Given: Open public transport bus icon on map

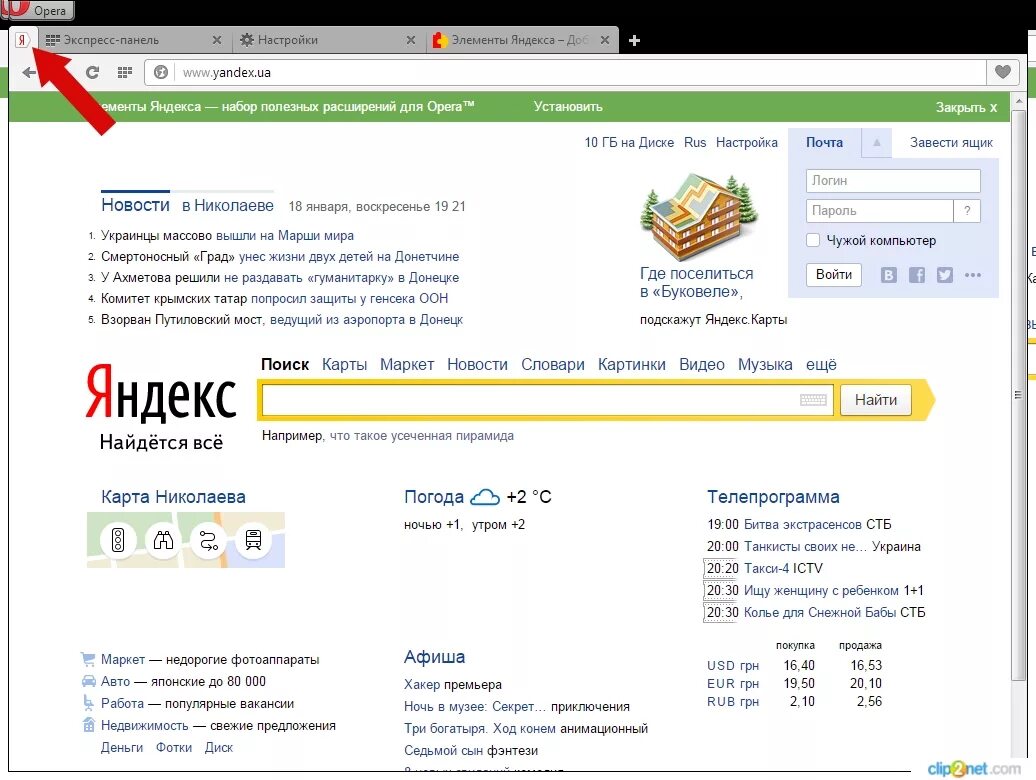Looking at the screenshot, I should pos(254,540).
